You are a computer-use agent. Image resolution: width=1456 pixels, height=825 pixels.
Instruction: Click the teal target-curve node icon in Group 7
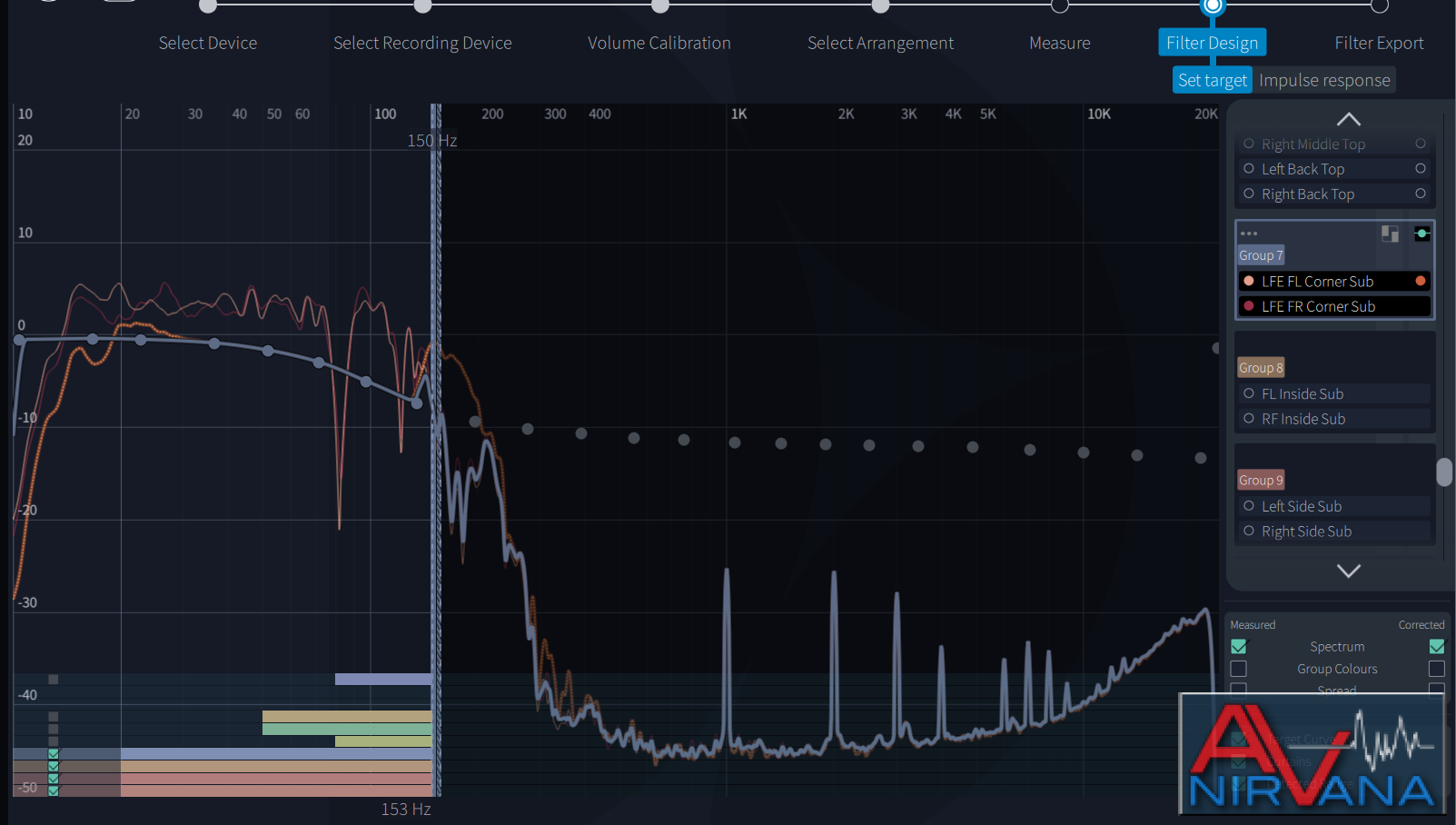tap(1422, 234)
